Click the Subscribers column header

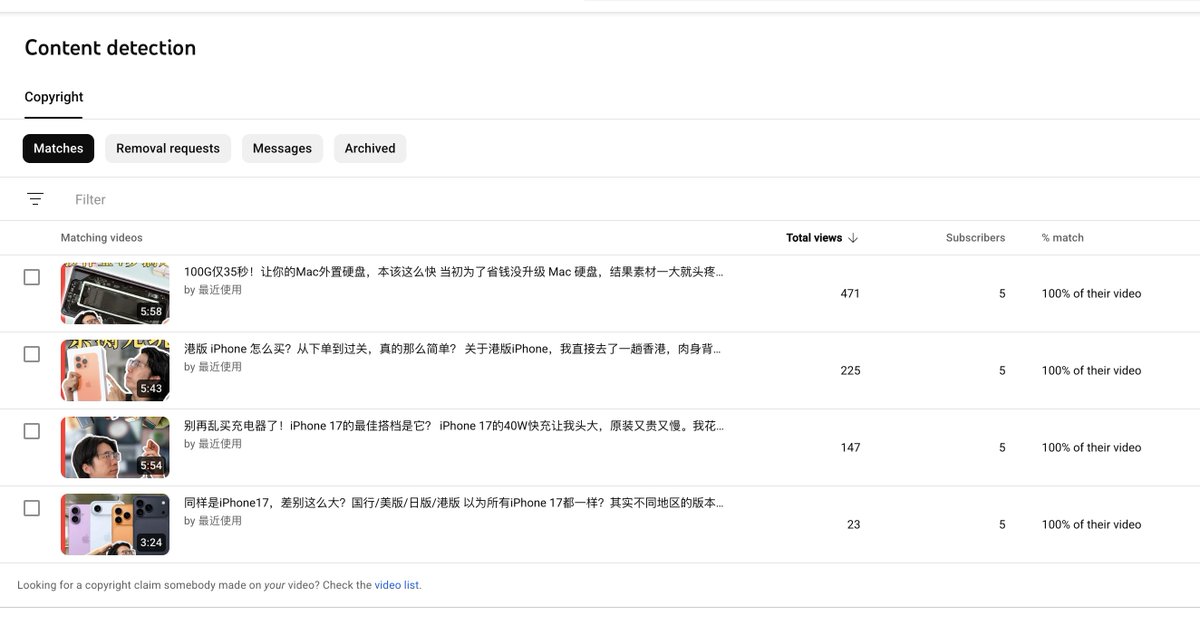975,237
